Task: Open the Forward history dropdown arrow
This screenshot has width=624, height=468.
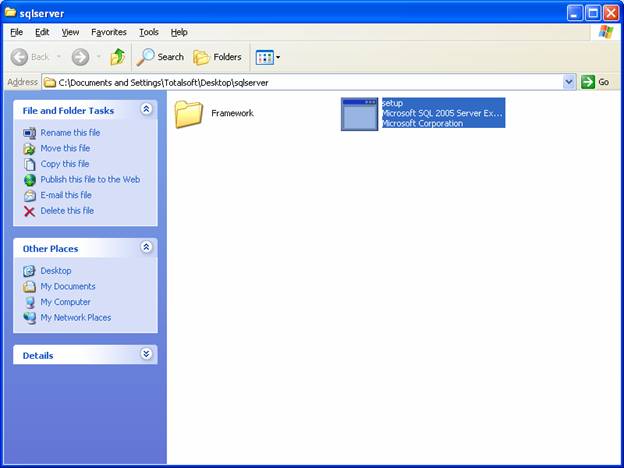Action: coord(99,57)
